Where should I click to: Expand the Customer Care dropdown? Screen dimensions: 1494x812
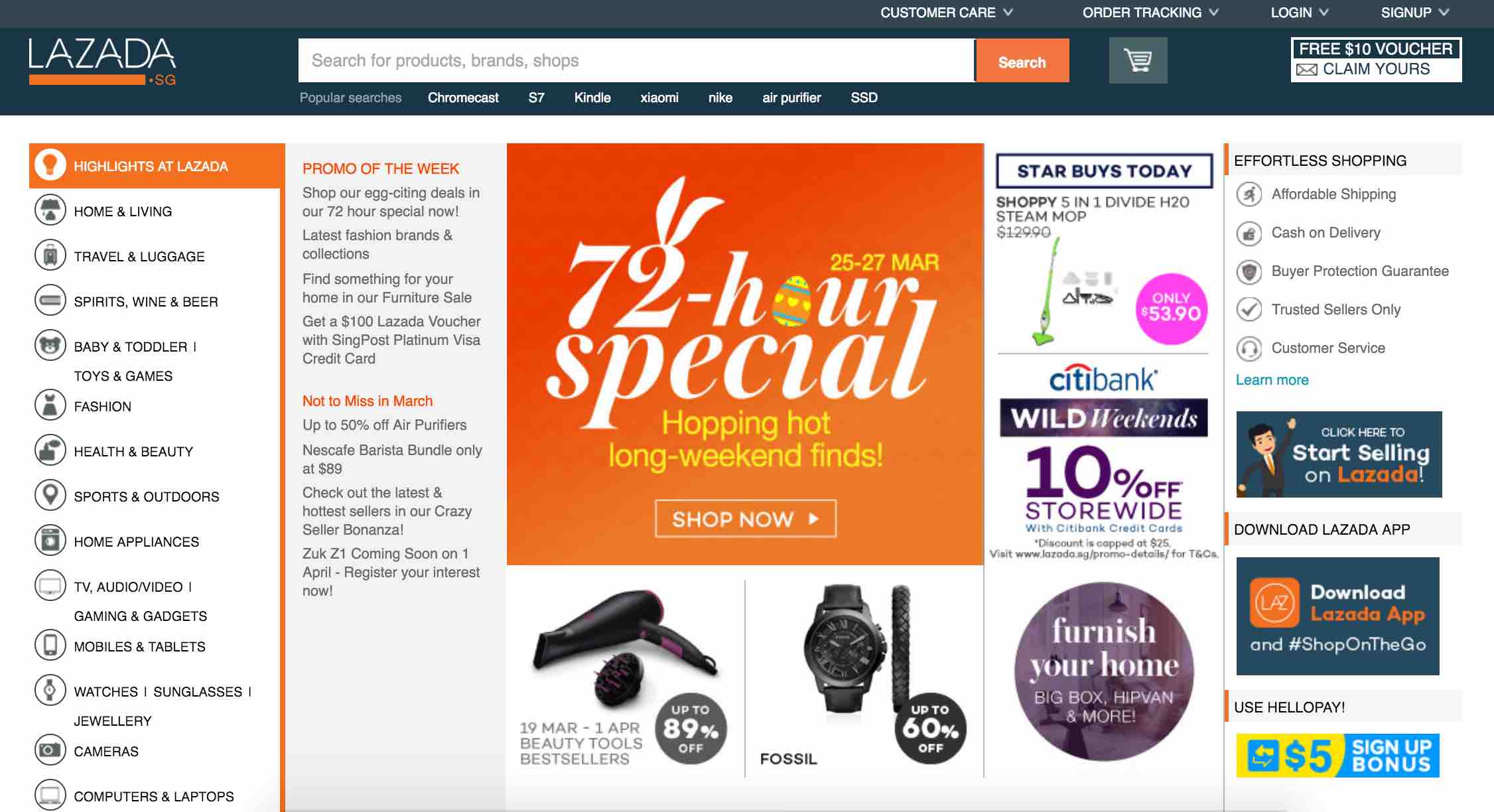tap(946, 13)
